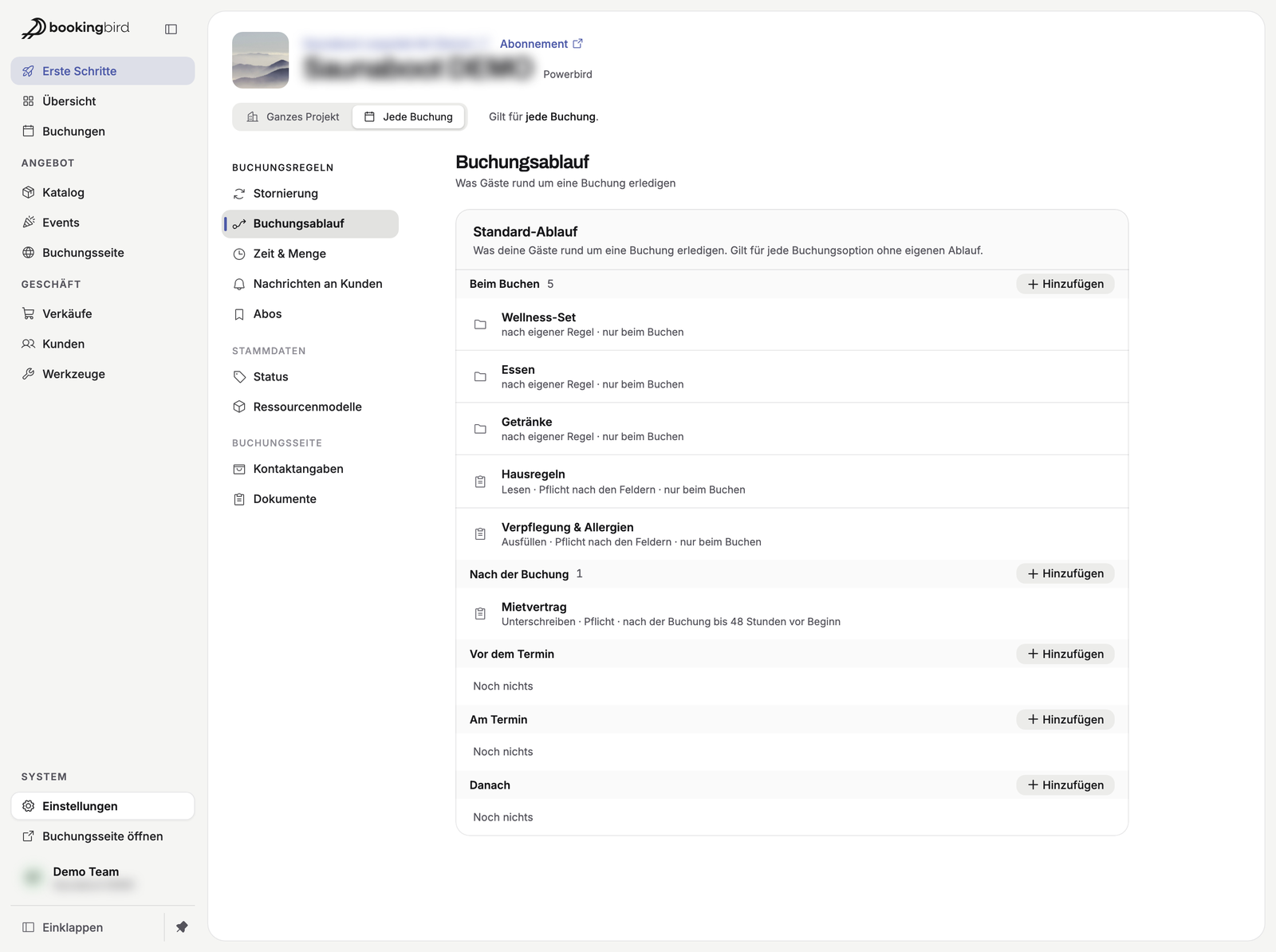Open Werkzeuge in the sidebar
Screen dimensions: 1276x952
pos(103,374)
